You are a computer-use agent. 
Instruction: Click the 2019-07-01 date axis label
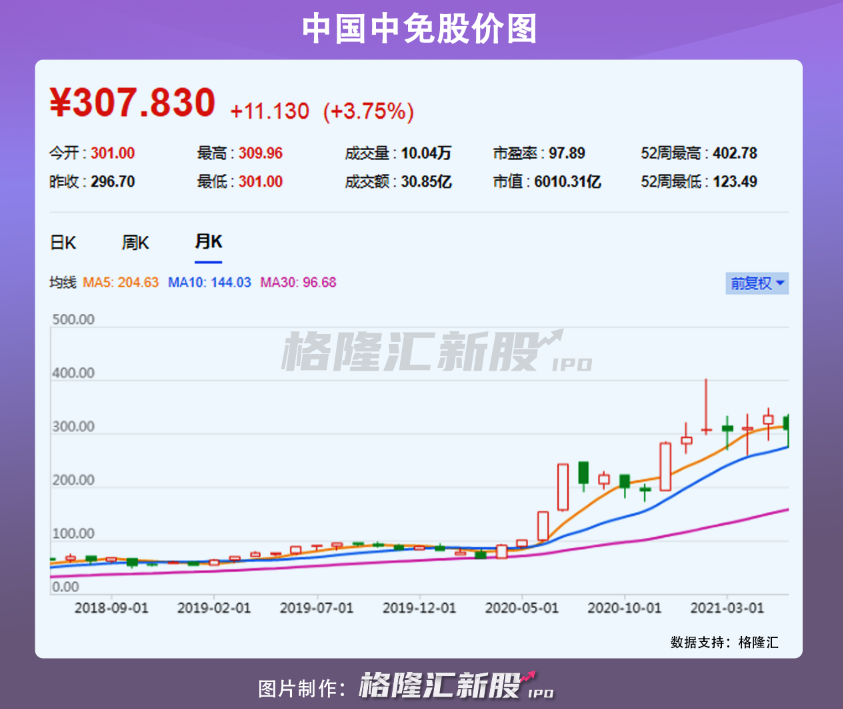pos(317,608)
